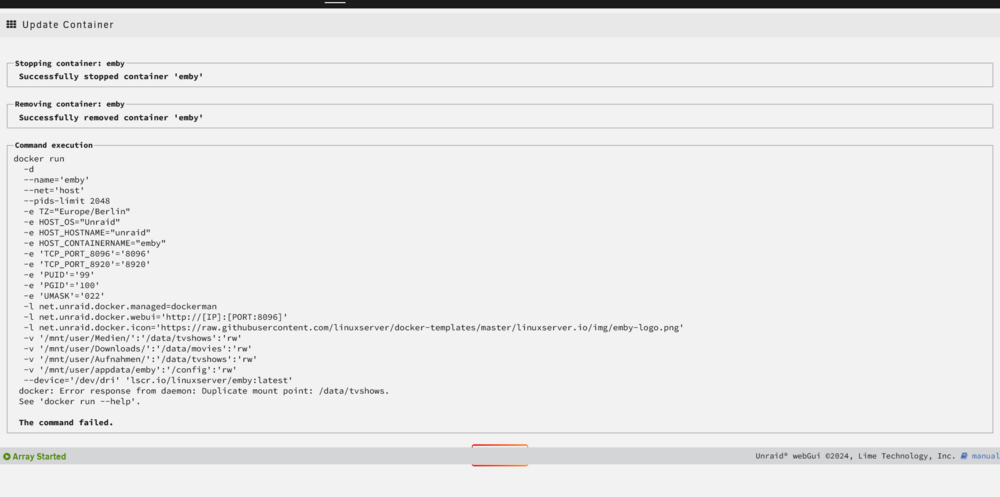
Task: Click the --net='host' line
Action: (x=54, y=190)
